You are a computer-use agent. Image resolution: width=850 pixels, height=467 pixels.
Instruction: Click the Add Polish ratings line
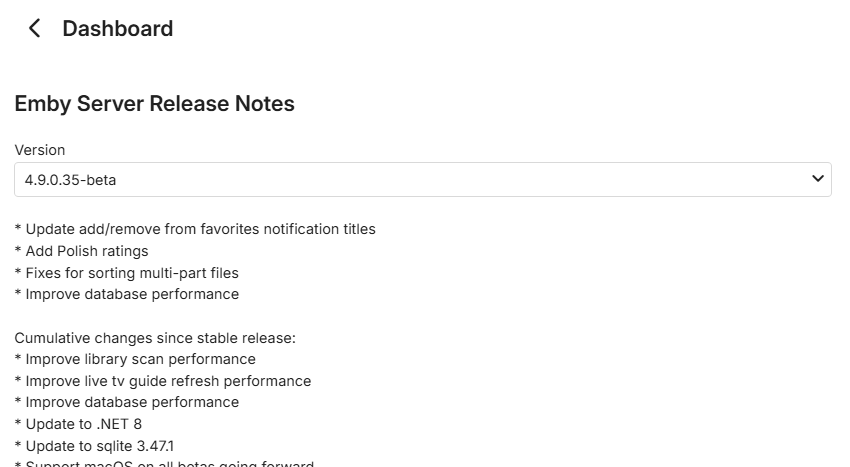coord(81,251)
